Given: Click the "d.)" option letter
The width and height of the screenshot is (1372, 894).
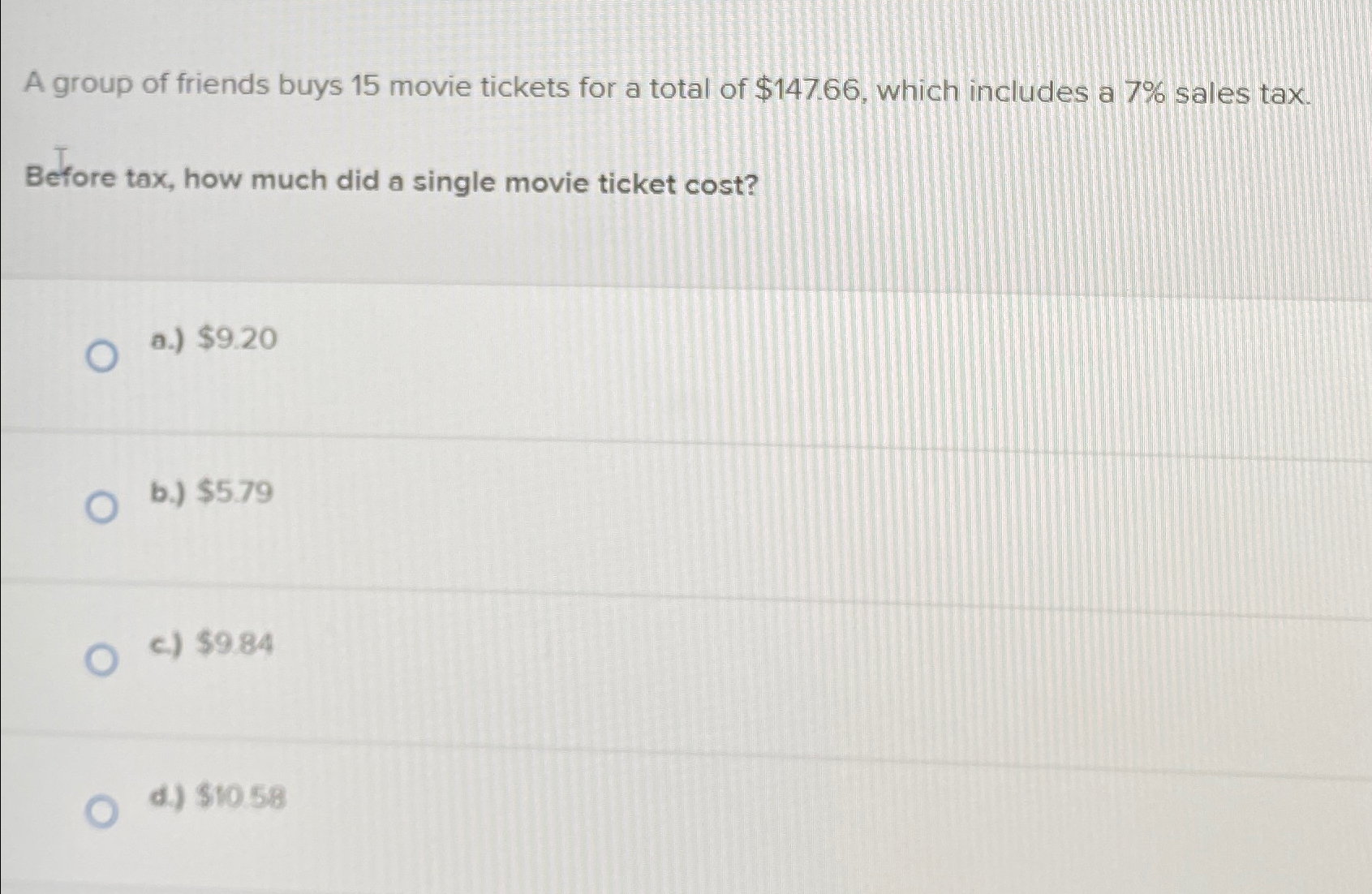Looking at the screenshot, I should coord(168,797).
